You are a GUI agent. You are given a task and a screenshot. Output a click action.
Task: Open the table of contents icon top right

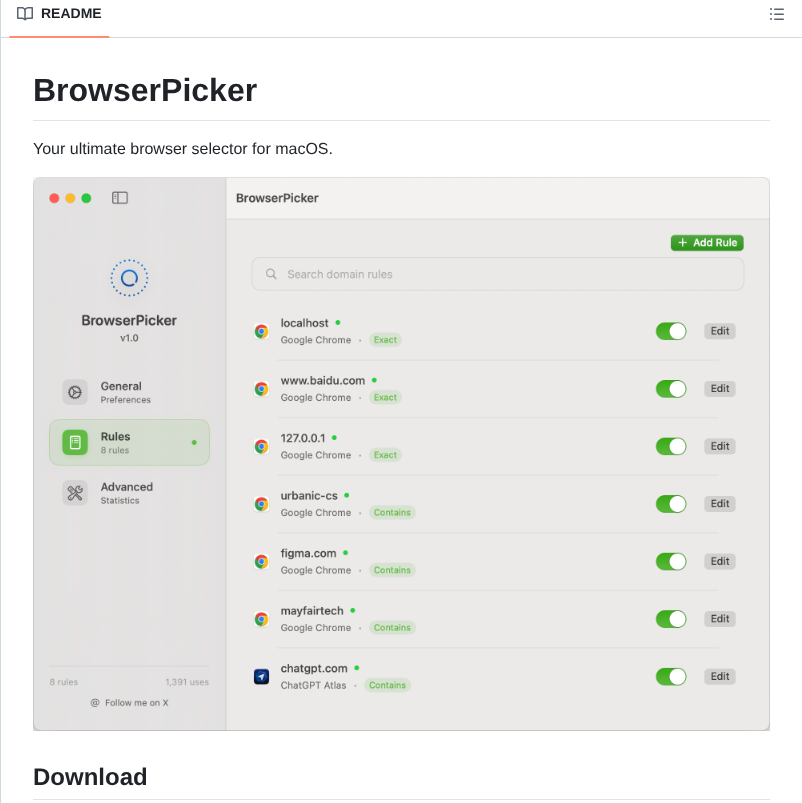(x=776, y=14)
